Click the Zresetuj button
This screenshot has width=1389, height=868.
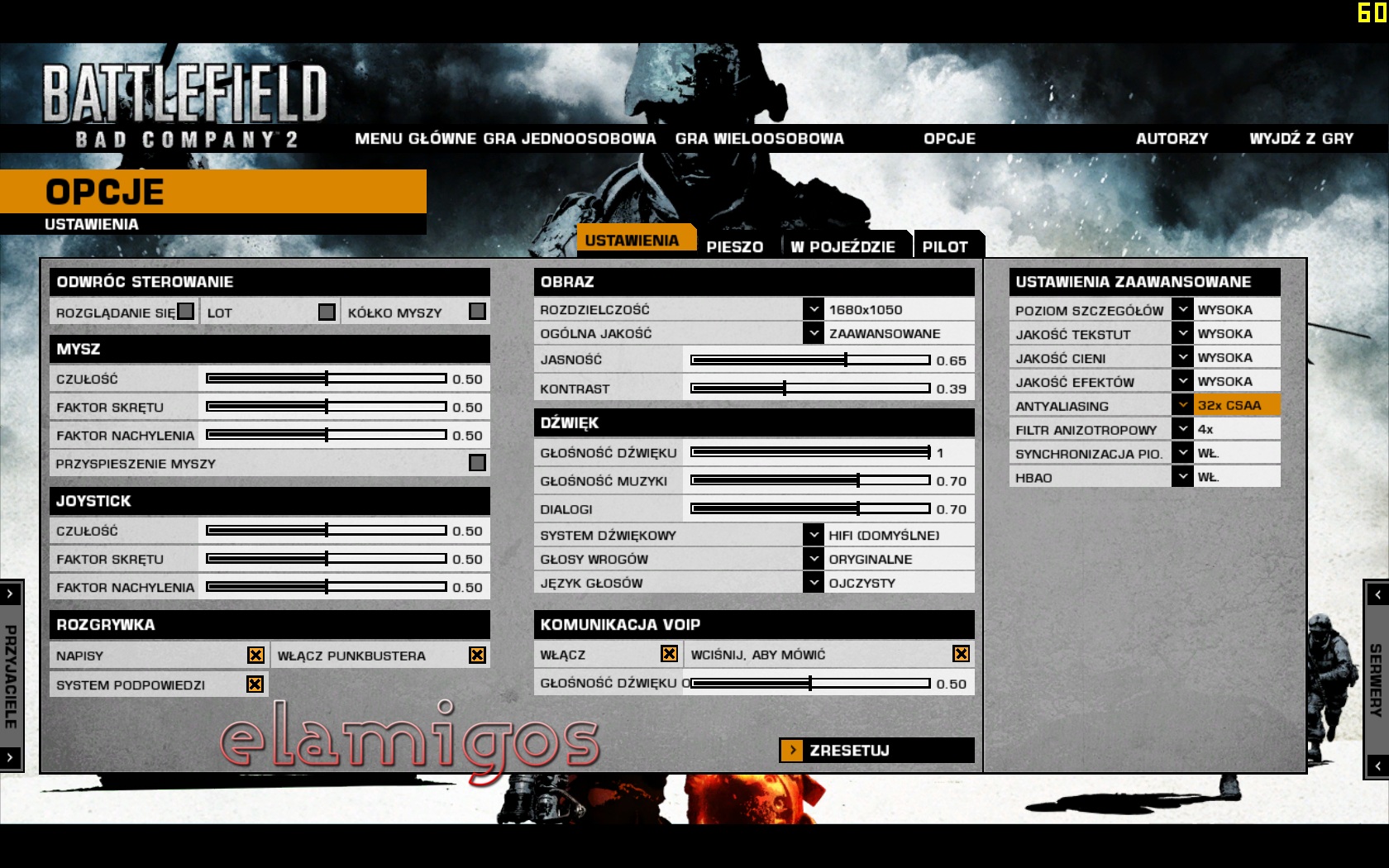(x=876, y=750)
